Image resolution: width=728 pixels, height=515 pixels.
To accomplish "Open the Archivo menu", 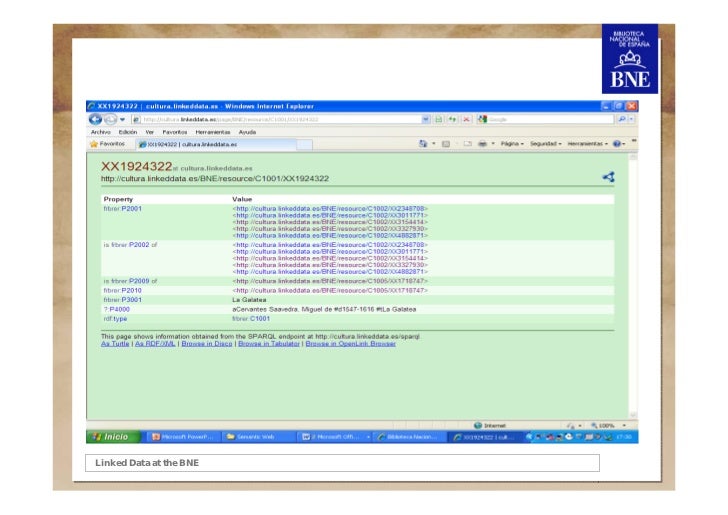I will tap(101, 132).
